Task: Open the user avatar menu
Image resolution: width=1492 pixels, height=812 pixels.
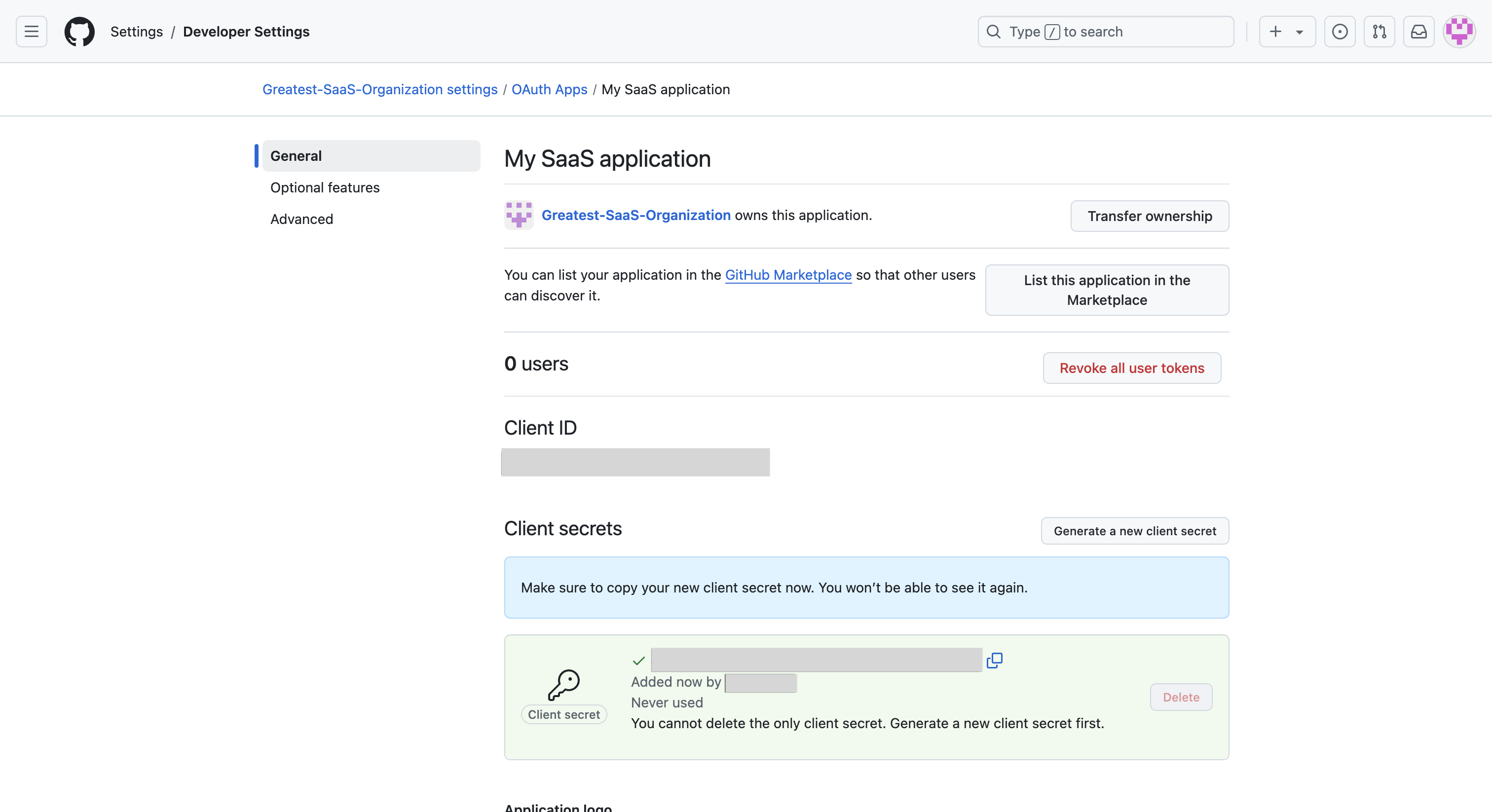Action: (1458, 31)
